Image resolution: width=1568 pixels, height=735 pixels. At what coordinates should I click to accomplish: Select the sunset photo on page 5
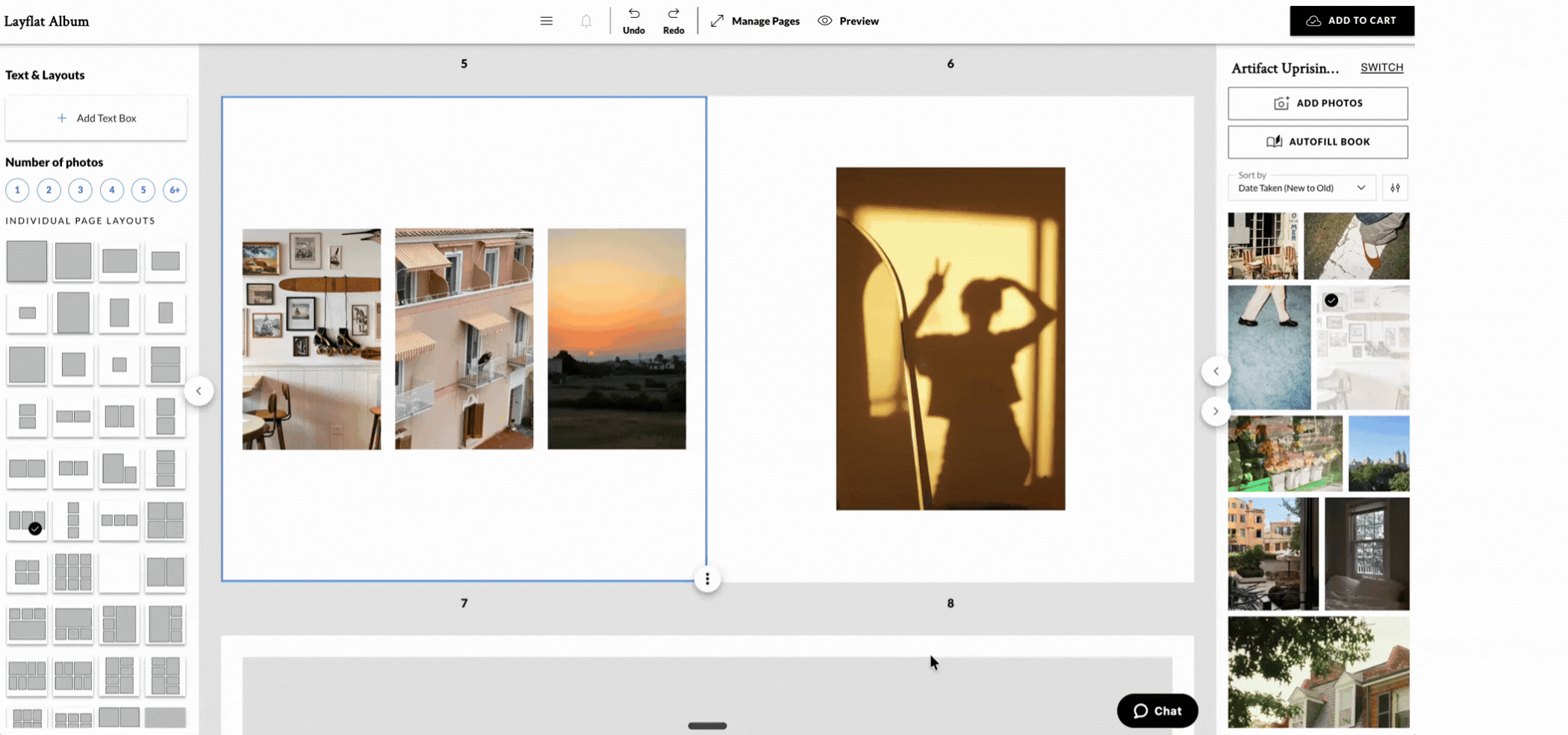617,338
